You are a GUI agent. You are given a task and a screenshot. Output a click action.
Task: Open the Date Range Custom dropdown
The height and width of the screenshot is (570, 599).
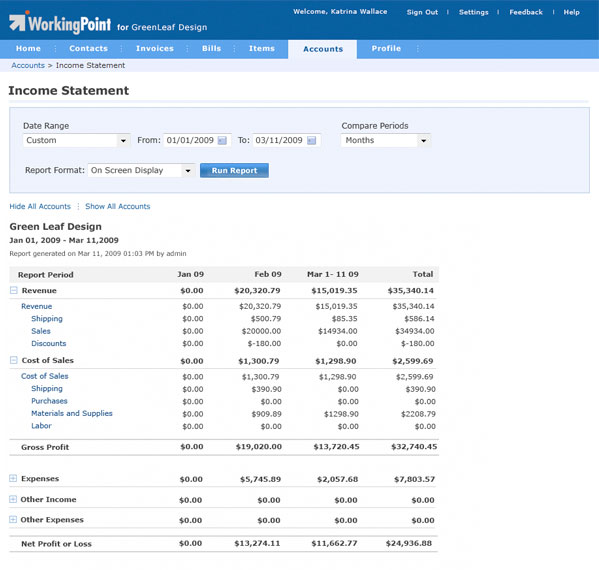tap(76, 140)
